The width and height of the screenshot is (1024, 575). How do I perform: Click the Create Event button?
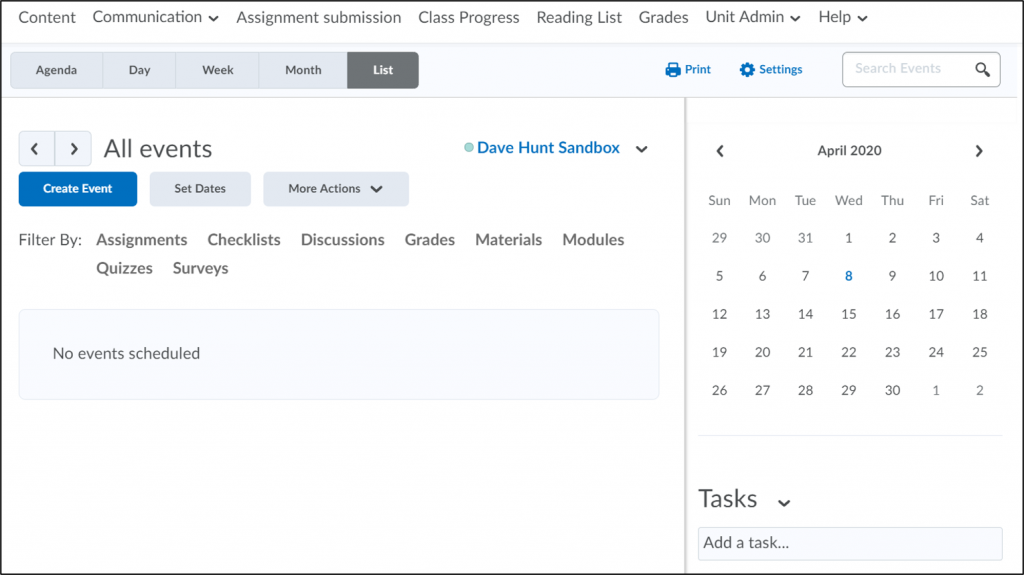77,189
